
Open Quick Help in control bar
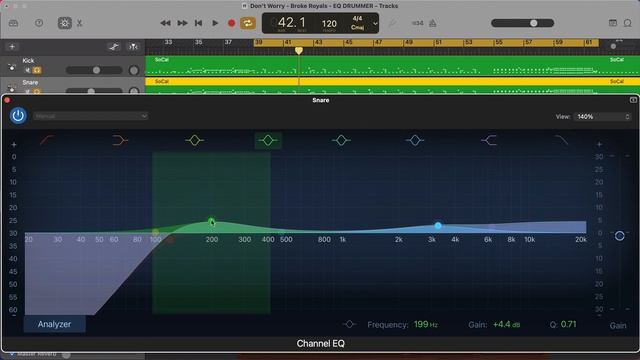pyautogui.click(x=39, y=23)
